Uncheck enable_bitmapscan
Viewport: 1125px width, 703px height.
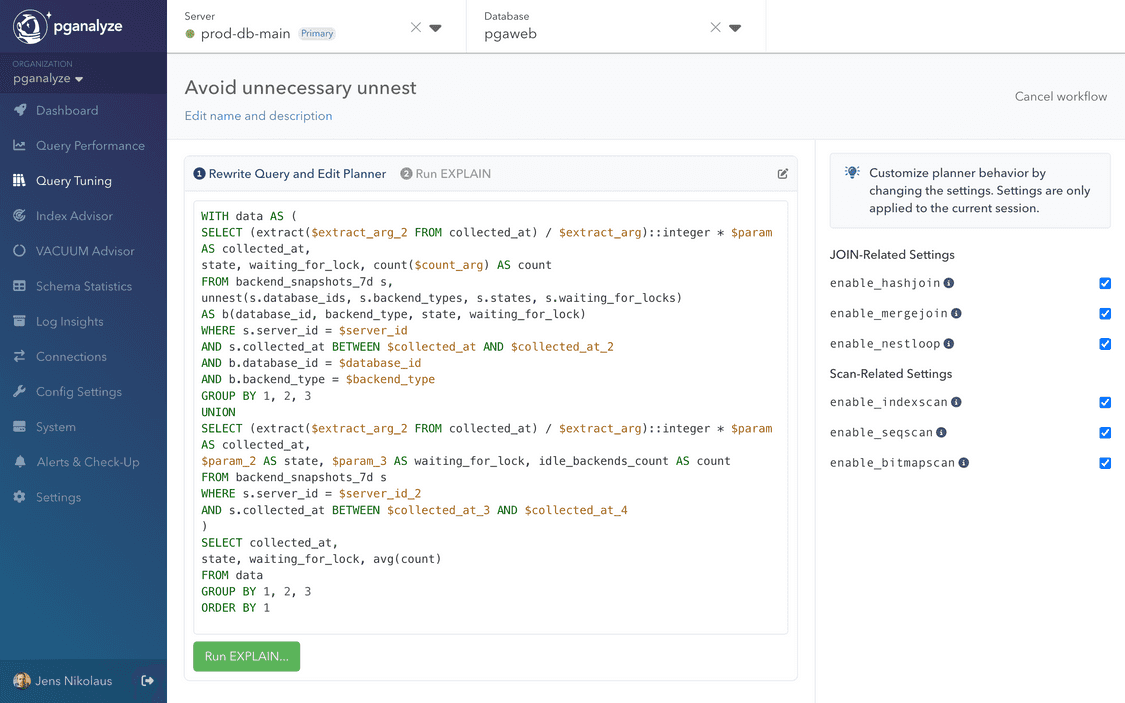[1104, 463]
